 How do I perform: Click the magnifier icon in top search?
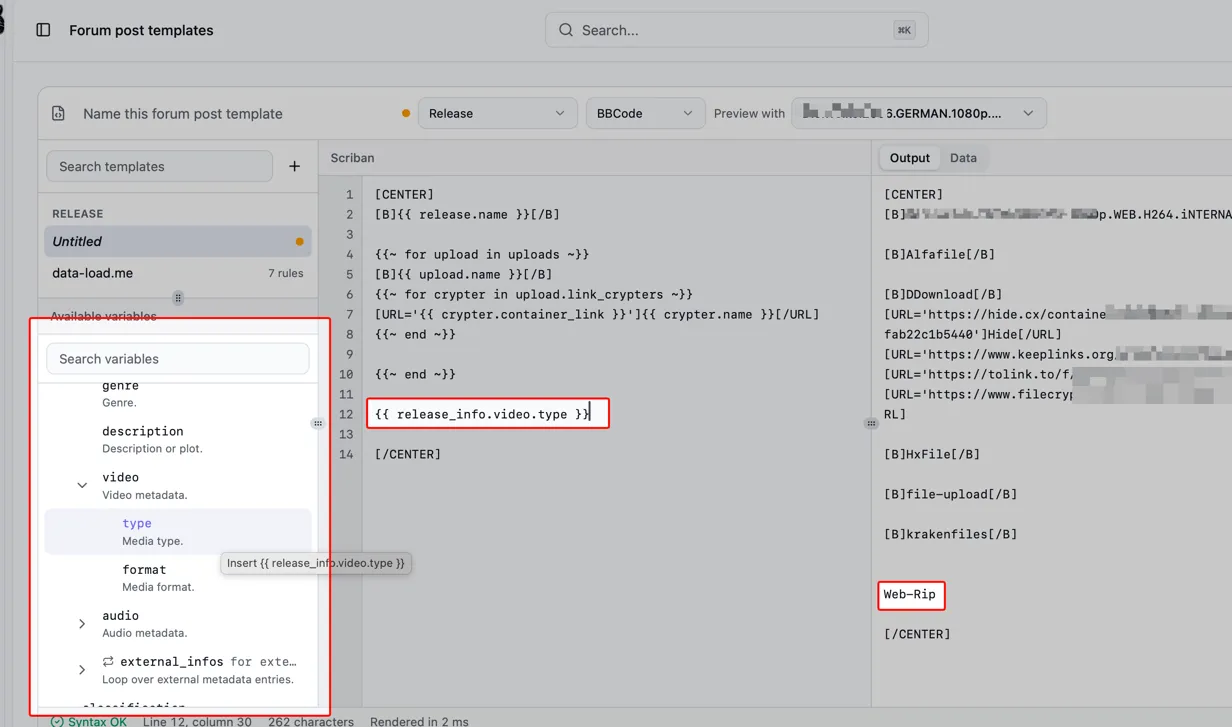pyautogui.click(x=566, y=30)
